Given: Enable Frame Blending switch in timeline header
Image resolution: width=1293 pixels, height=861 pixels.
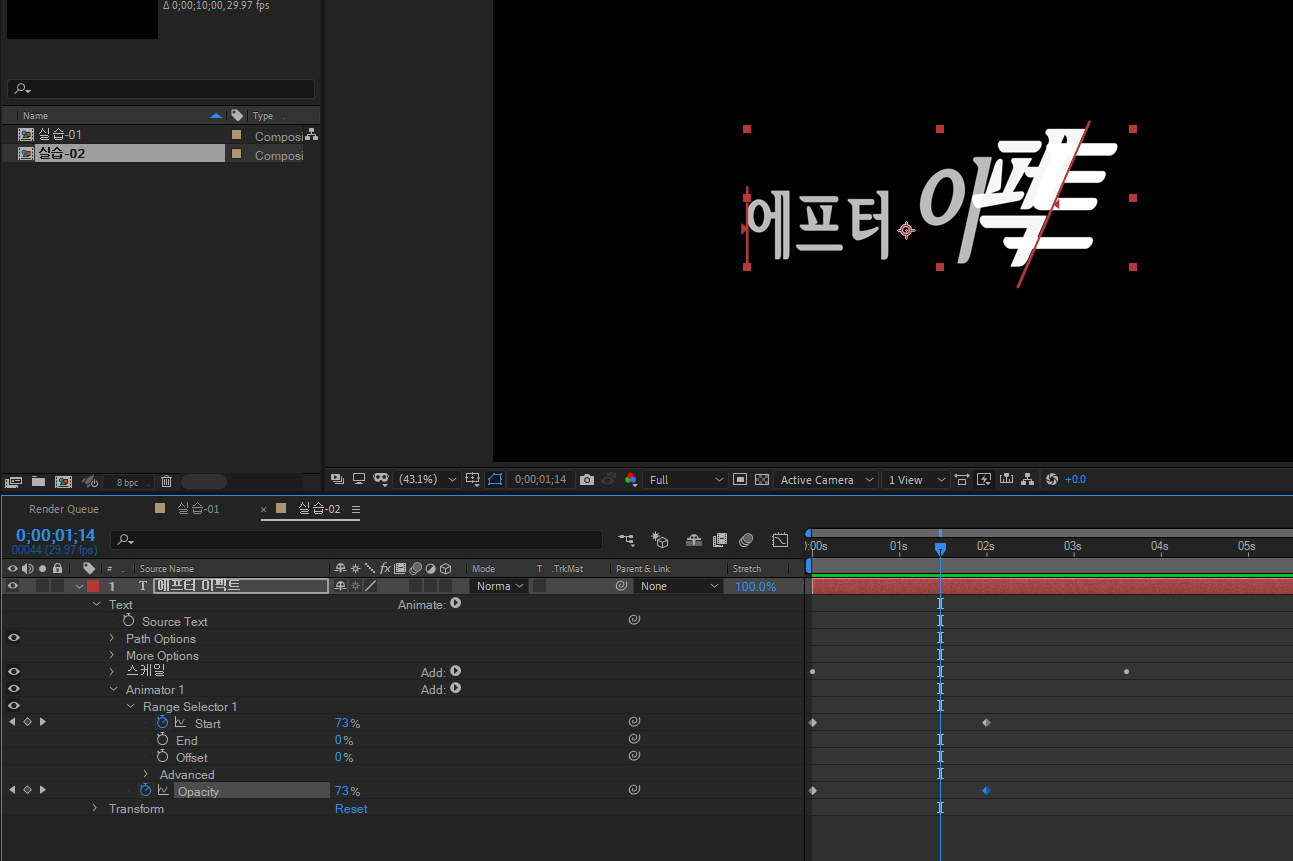Looking at the screenshot, I should [x=720, y=540].
